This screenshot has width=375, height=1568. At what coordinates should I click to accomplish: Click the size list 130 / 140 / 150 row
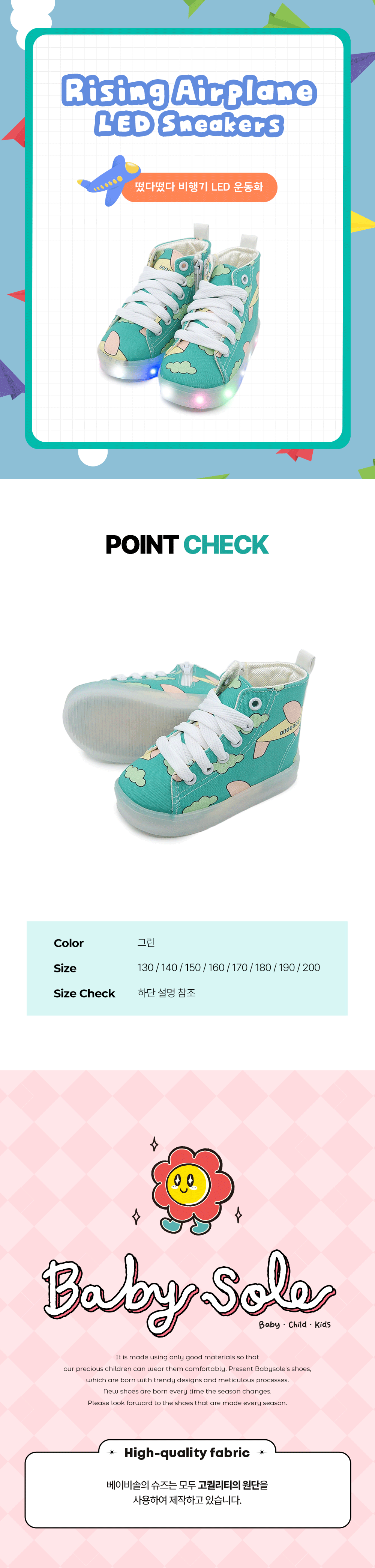click(x=228, y=967)
